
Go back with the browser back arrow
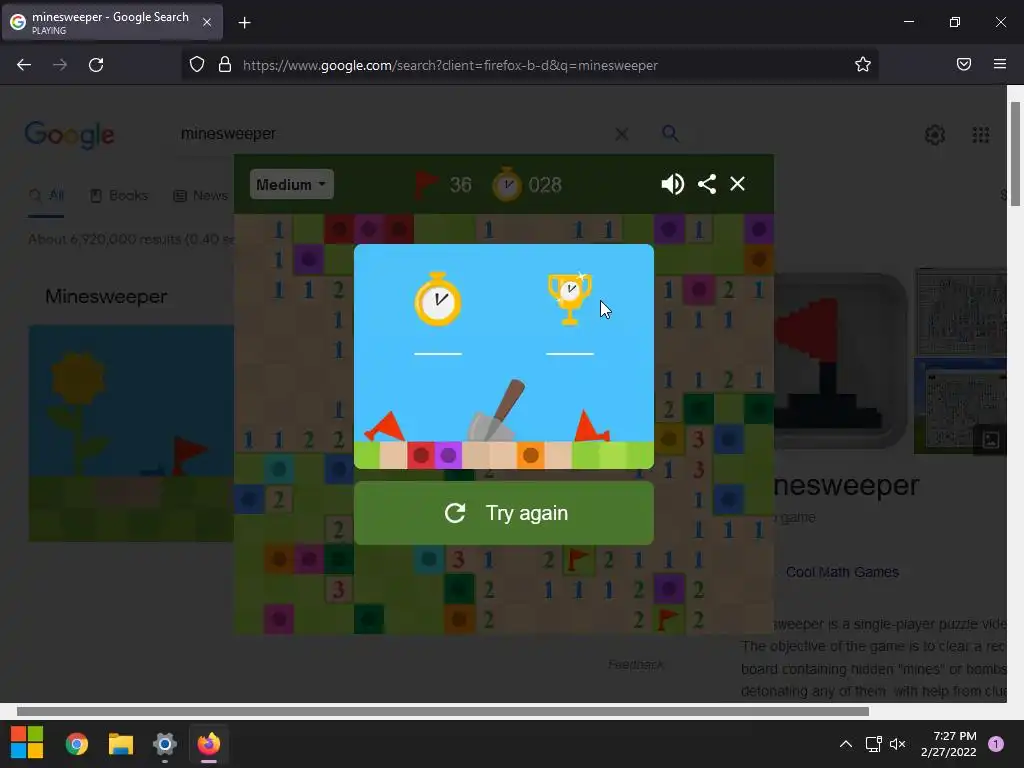[24, 65]
